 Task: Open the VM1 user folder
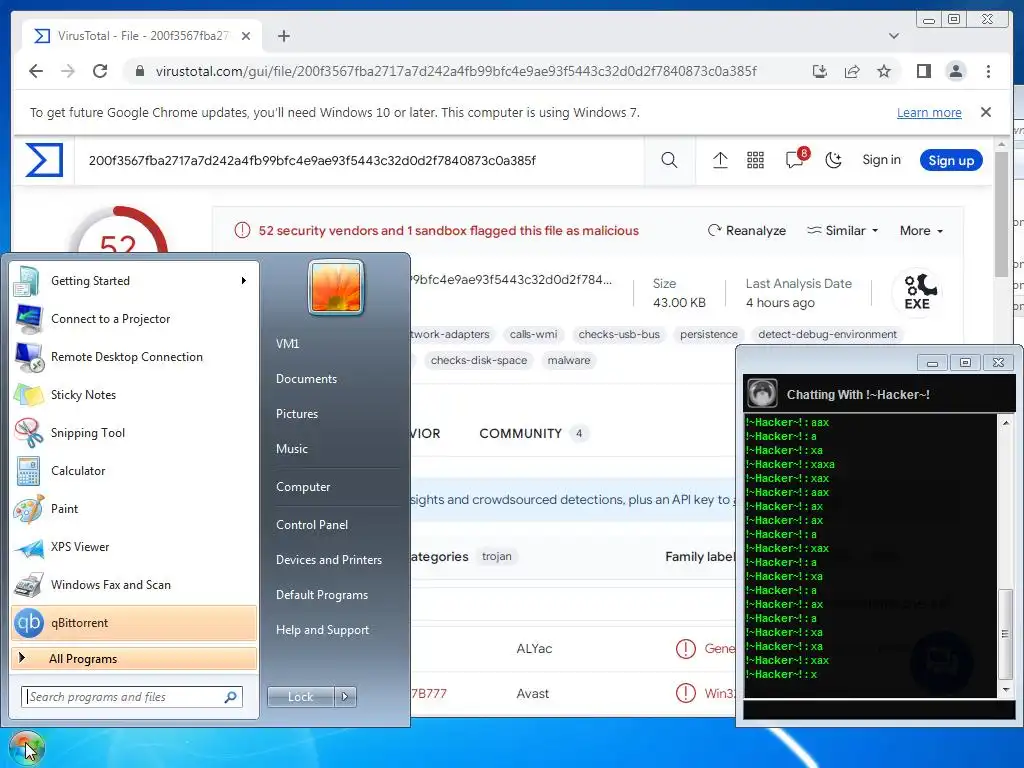point(288,344)
